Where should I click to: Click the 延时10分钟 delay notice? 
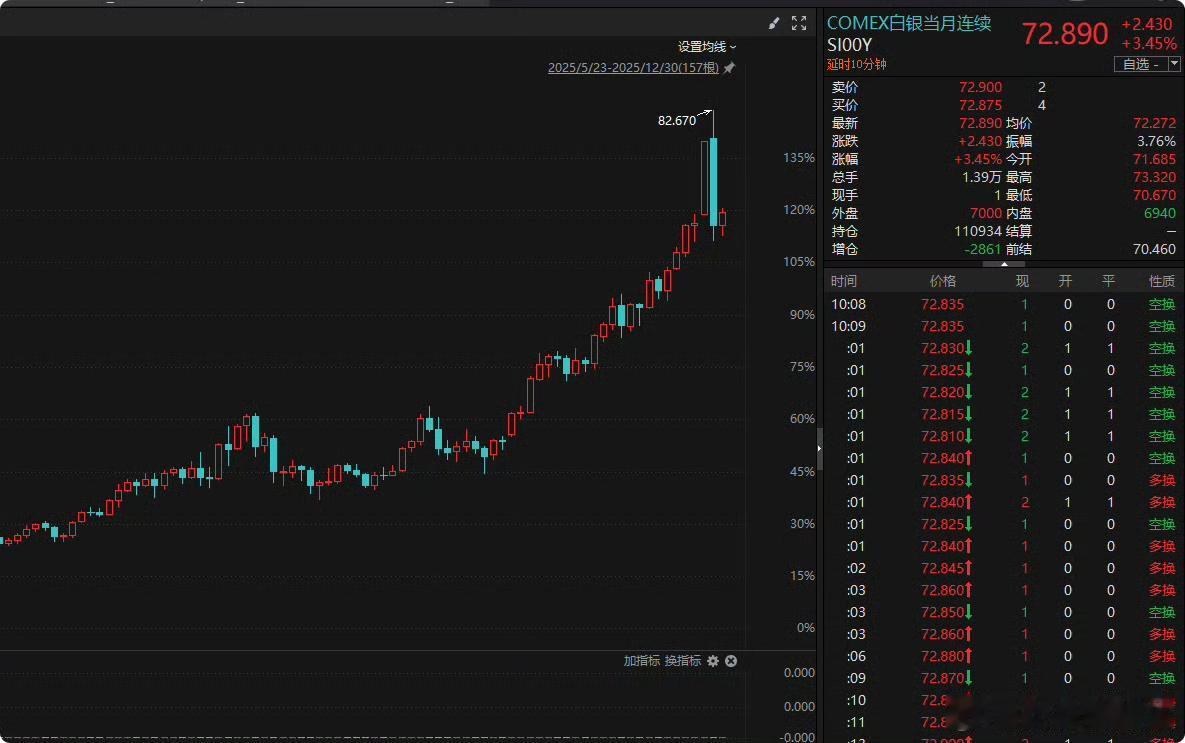856,64
